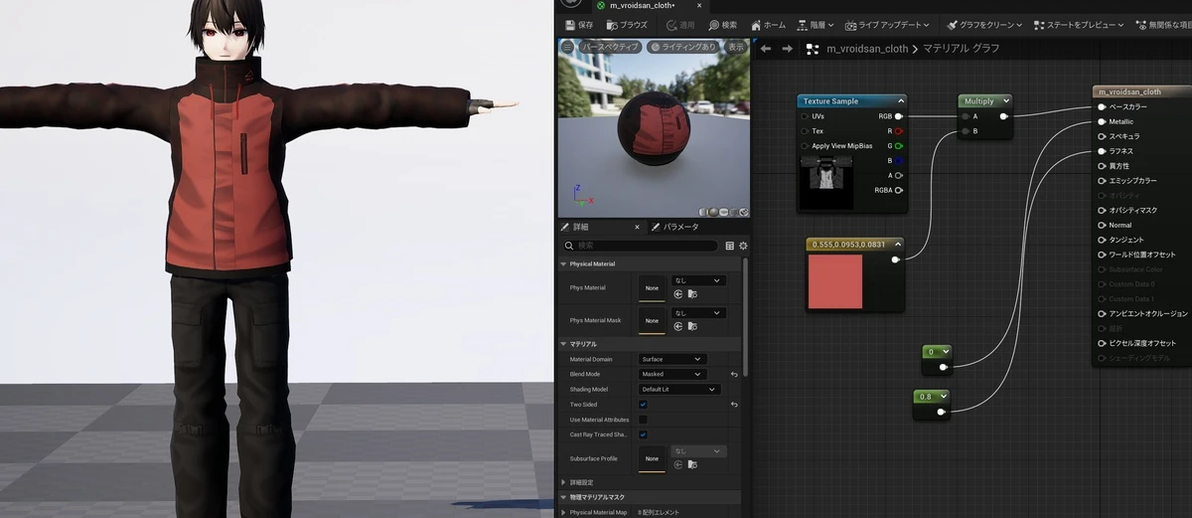Enable Use Material Attributes checkbox

643,420
